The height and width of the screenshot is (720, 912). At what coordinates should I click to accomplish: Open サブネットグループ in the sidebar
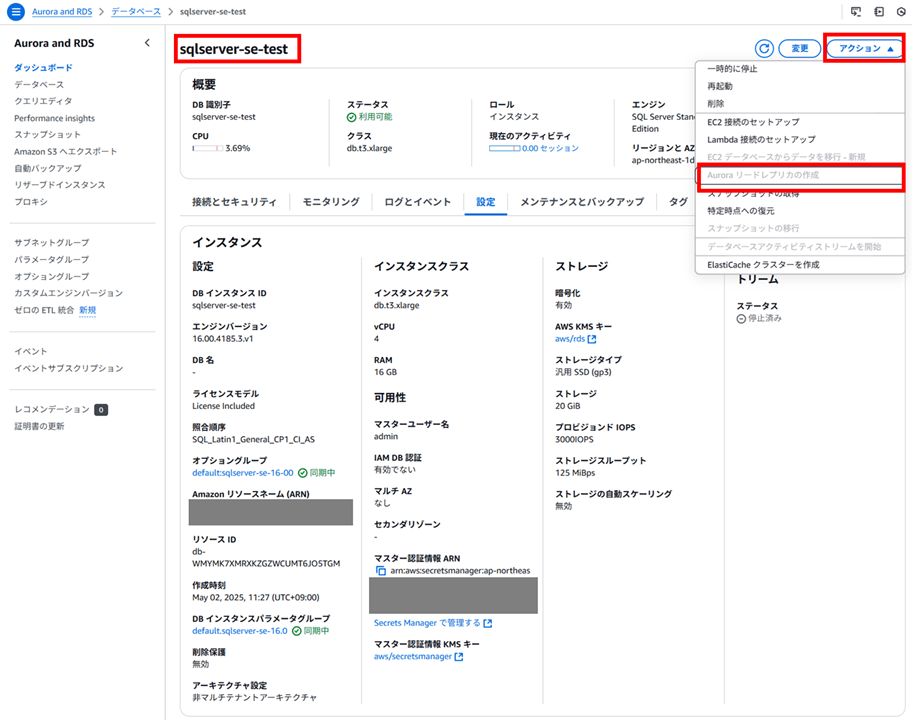pyautogui.click(x=52, y=243)
